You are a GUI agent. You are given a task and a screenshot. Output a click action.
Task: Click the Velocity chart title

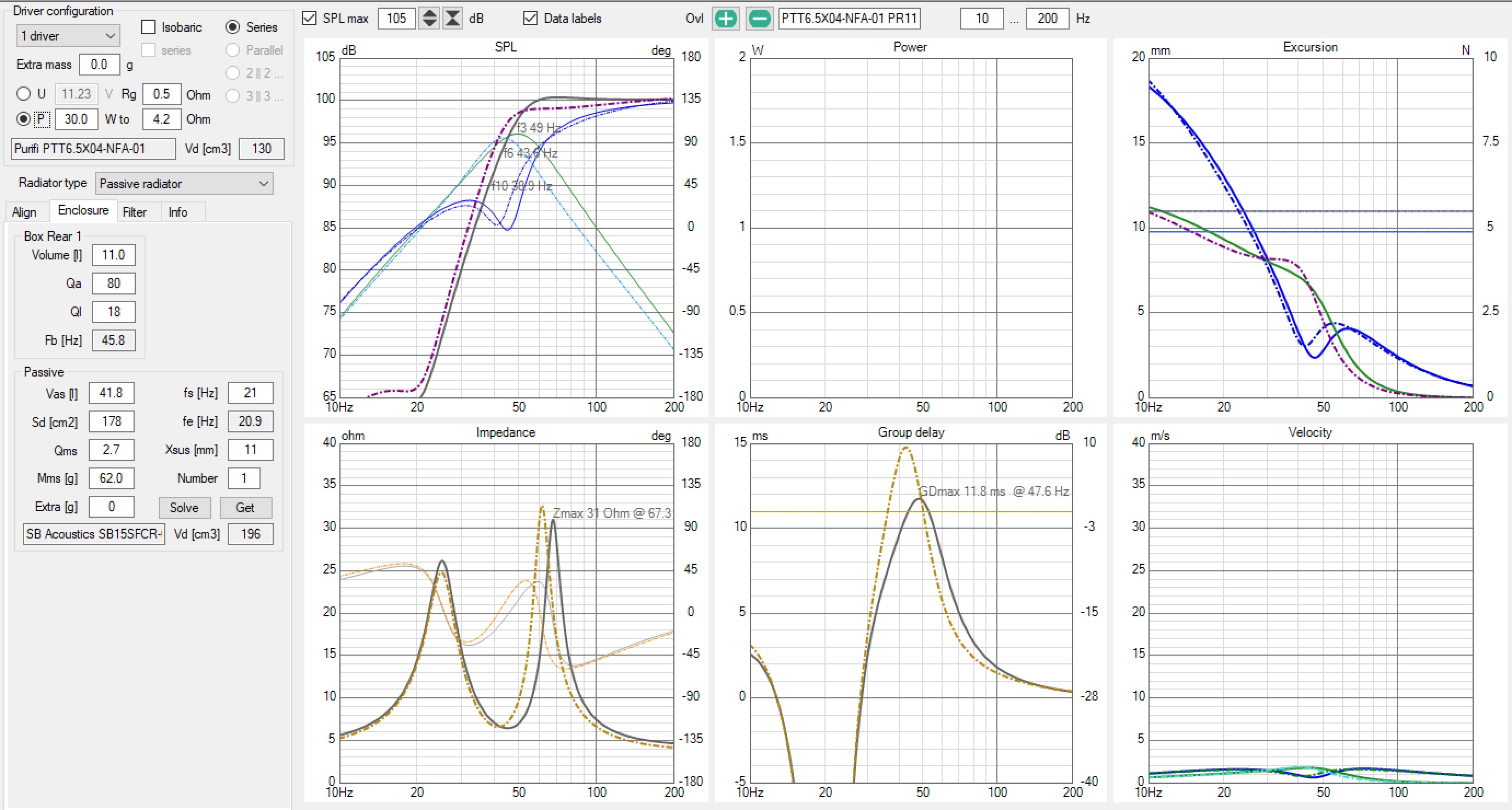(x=1310, y=432)
